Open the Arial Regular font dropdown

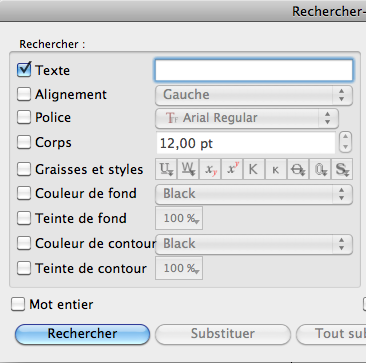click(x=247, y=118)
